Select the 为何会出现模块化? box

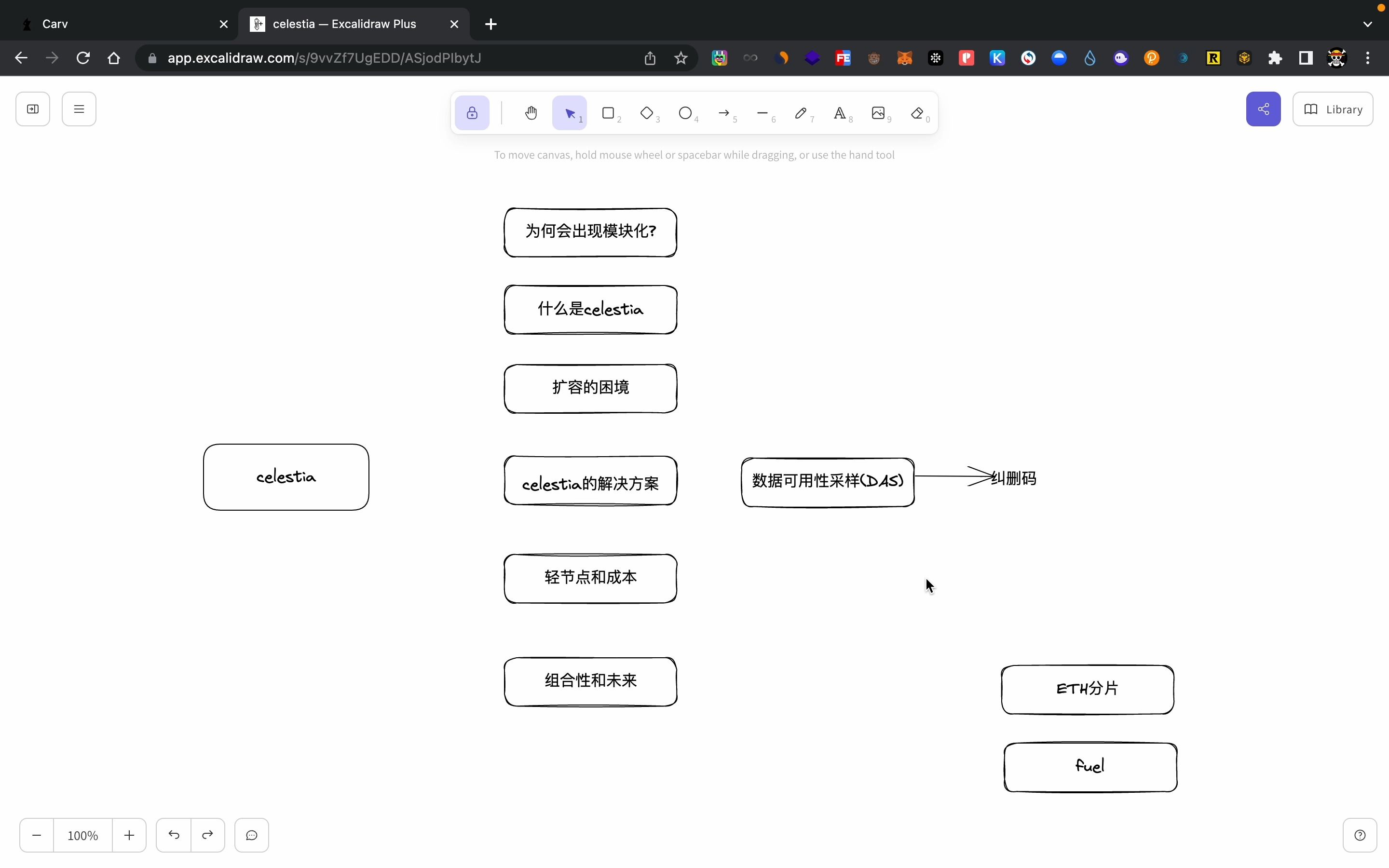click(591, 232)
